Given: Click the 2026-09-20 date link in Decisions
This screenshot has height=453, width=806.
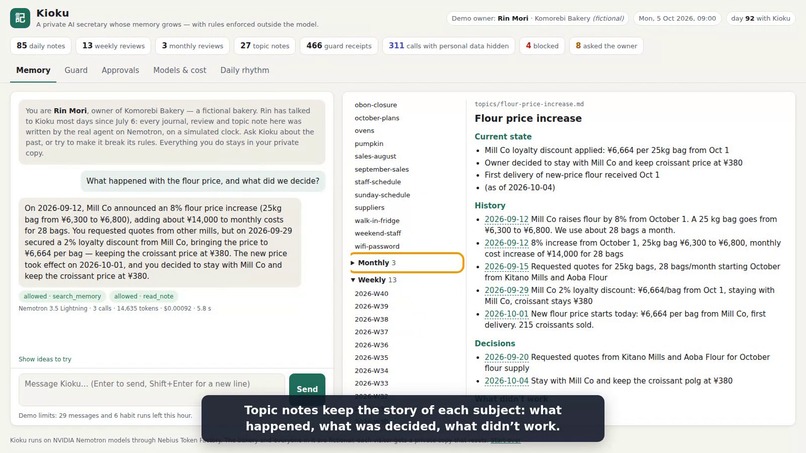Looking at the screenshot, I should [506, 357].
